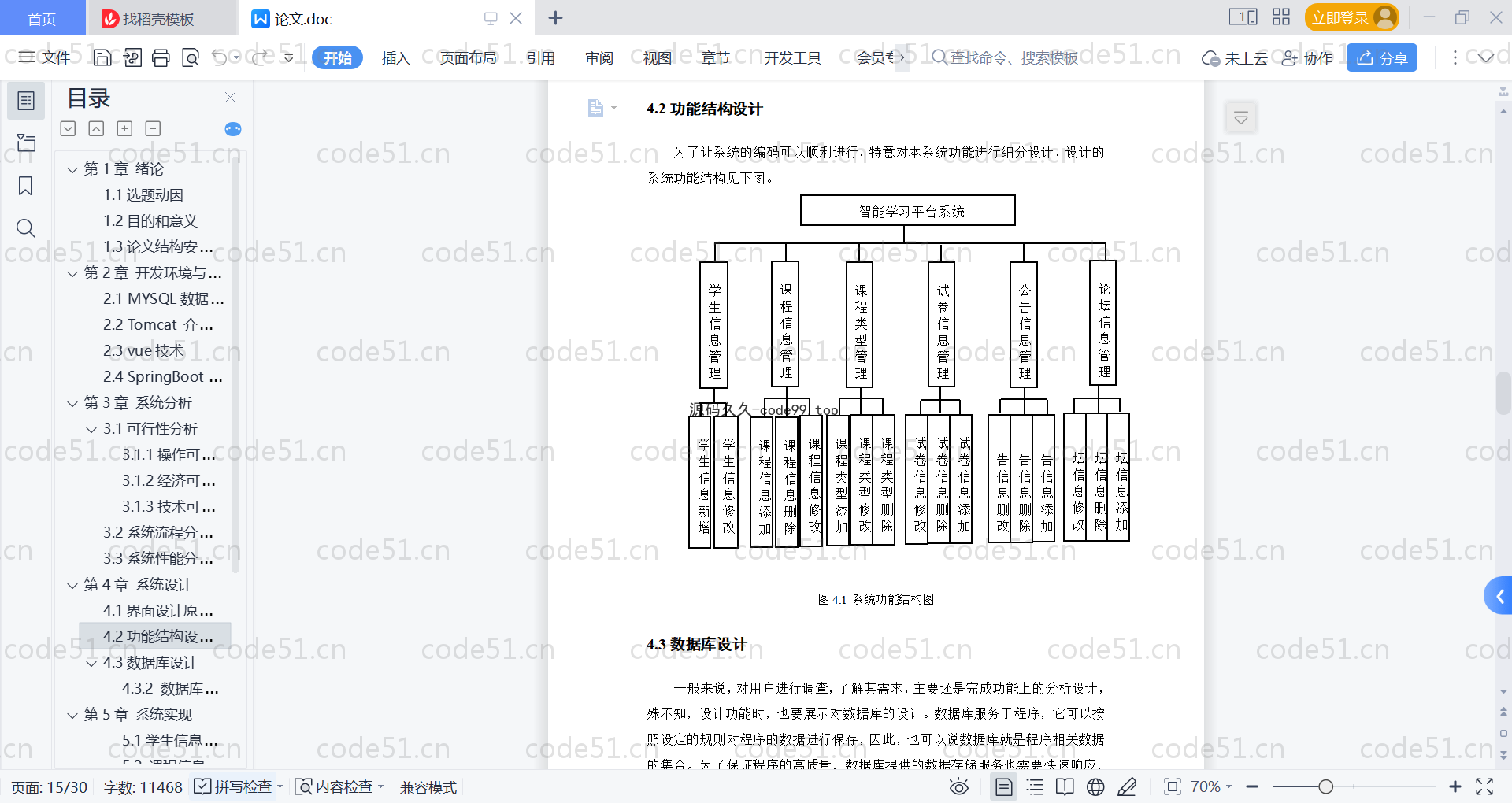
Task: Click the page document icon beside heading 4.2
Action: [596, 108]
